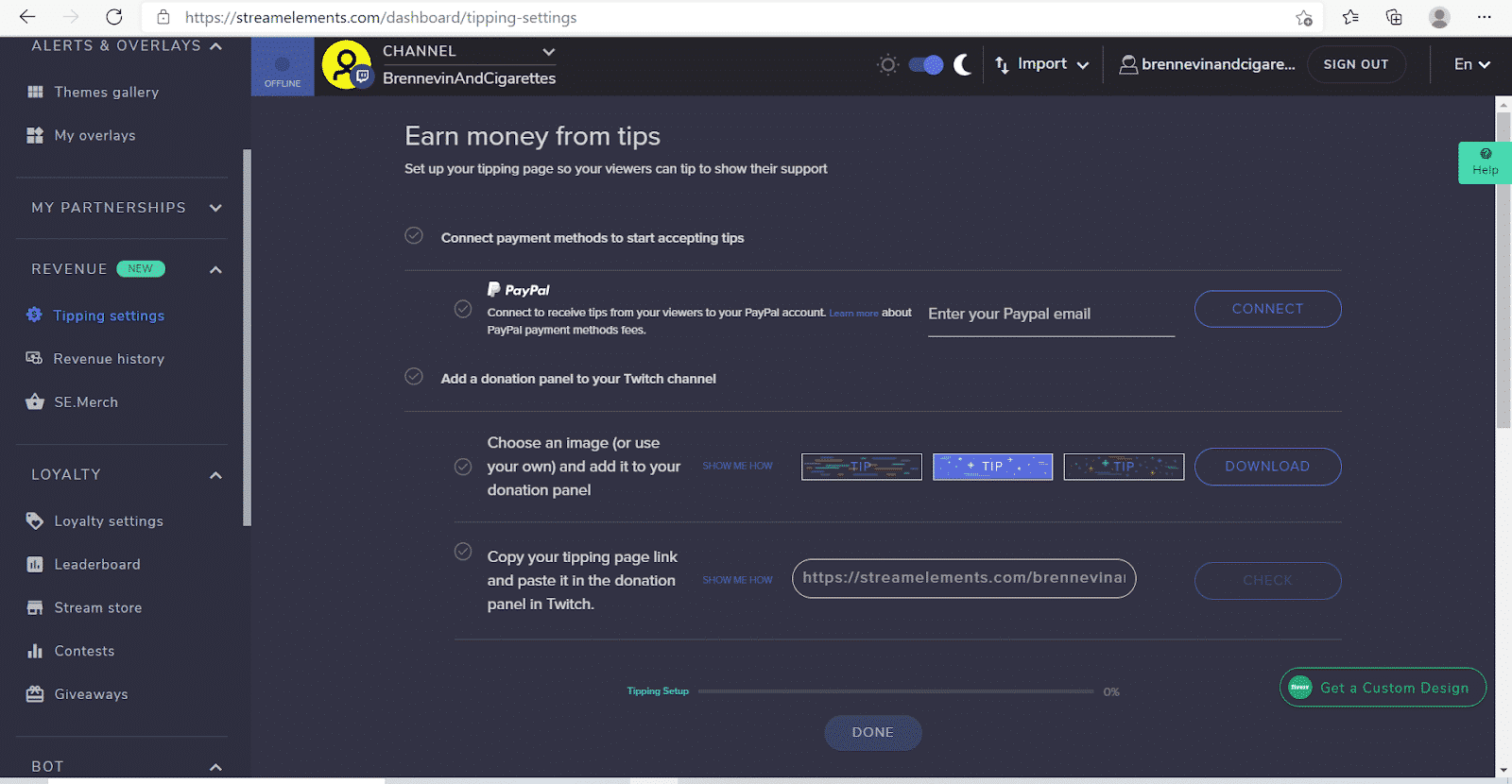1512x784 pixels.
Task: Click the DONE button
Action: point(872,733)
